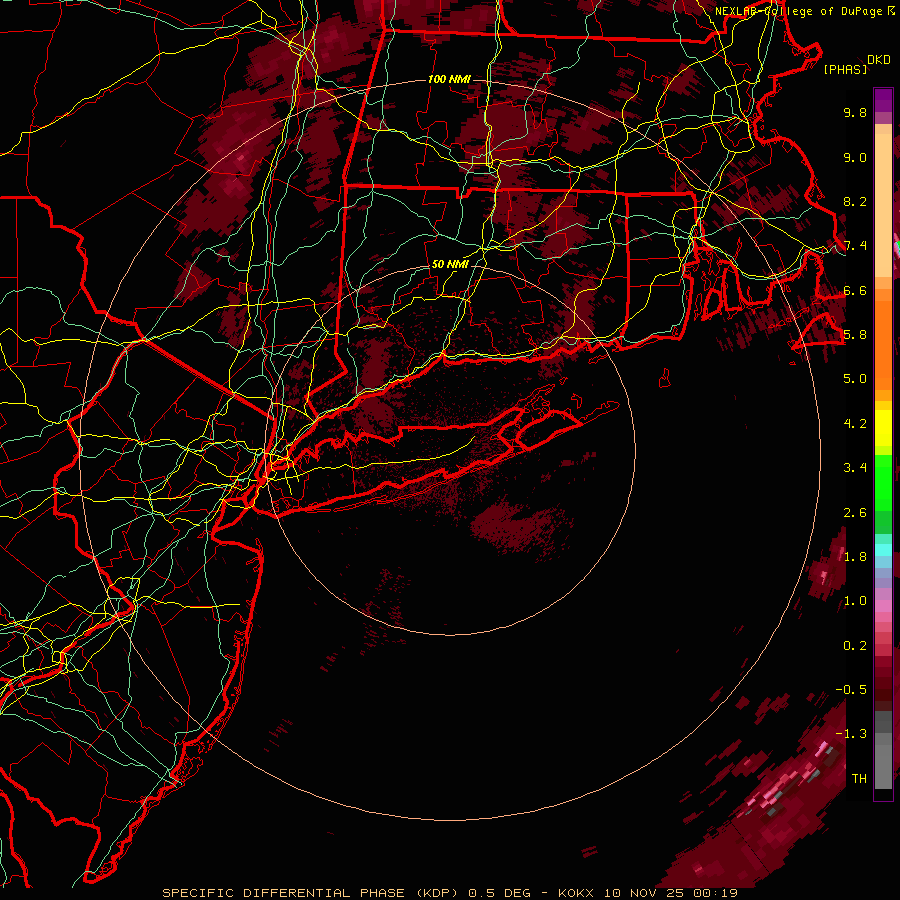Click the [PHAS] legend heading
Screen dimensions: 900x900
[x=845, y=69]
